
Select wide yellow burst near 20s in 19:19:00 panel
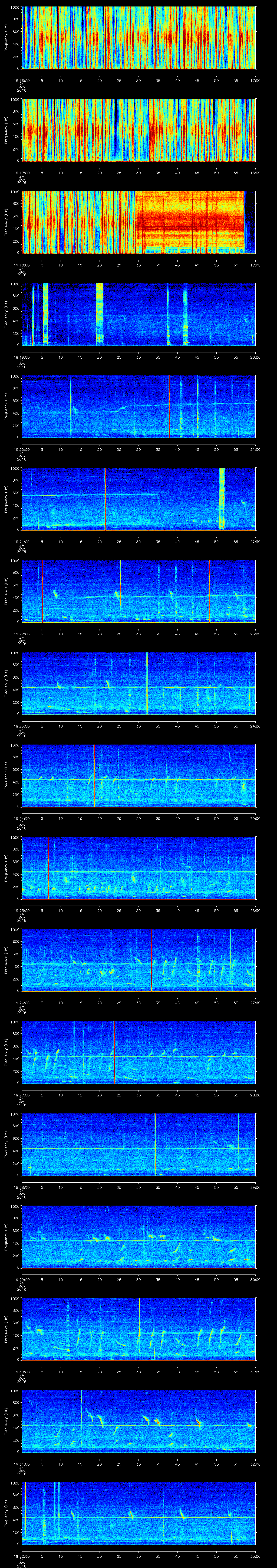pyautogui.click(x=100, y=313)
